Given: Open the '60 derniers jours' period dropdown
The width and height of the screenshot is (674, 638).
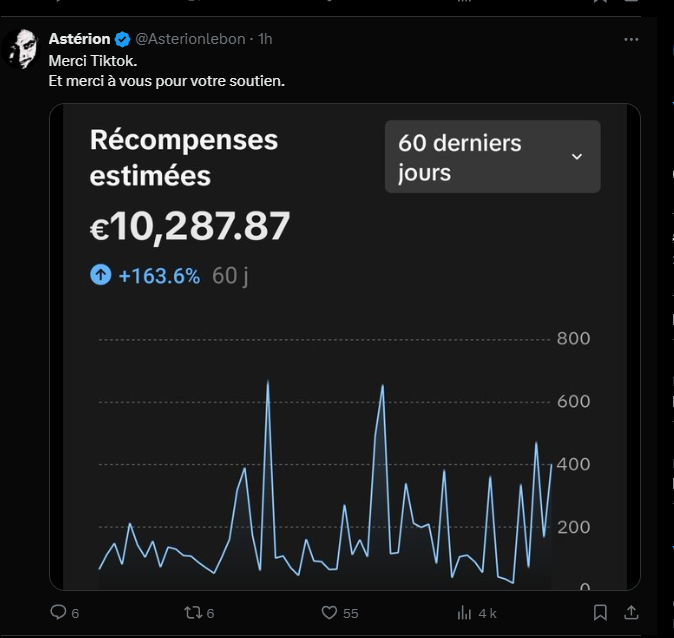Looking at the screenshot, I should click(x=493, y=156).
